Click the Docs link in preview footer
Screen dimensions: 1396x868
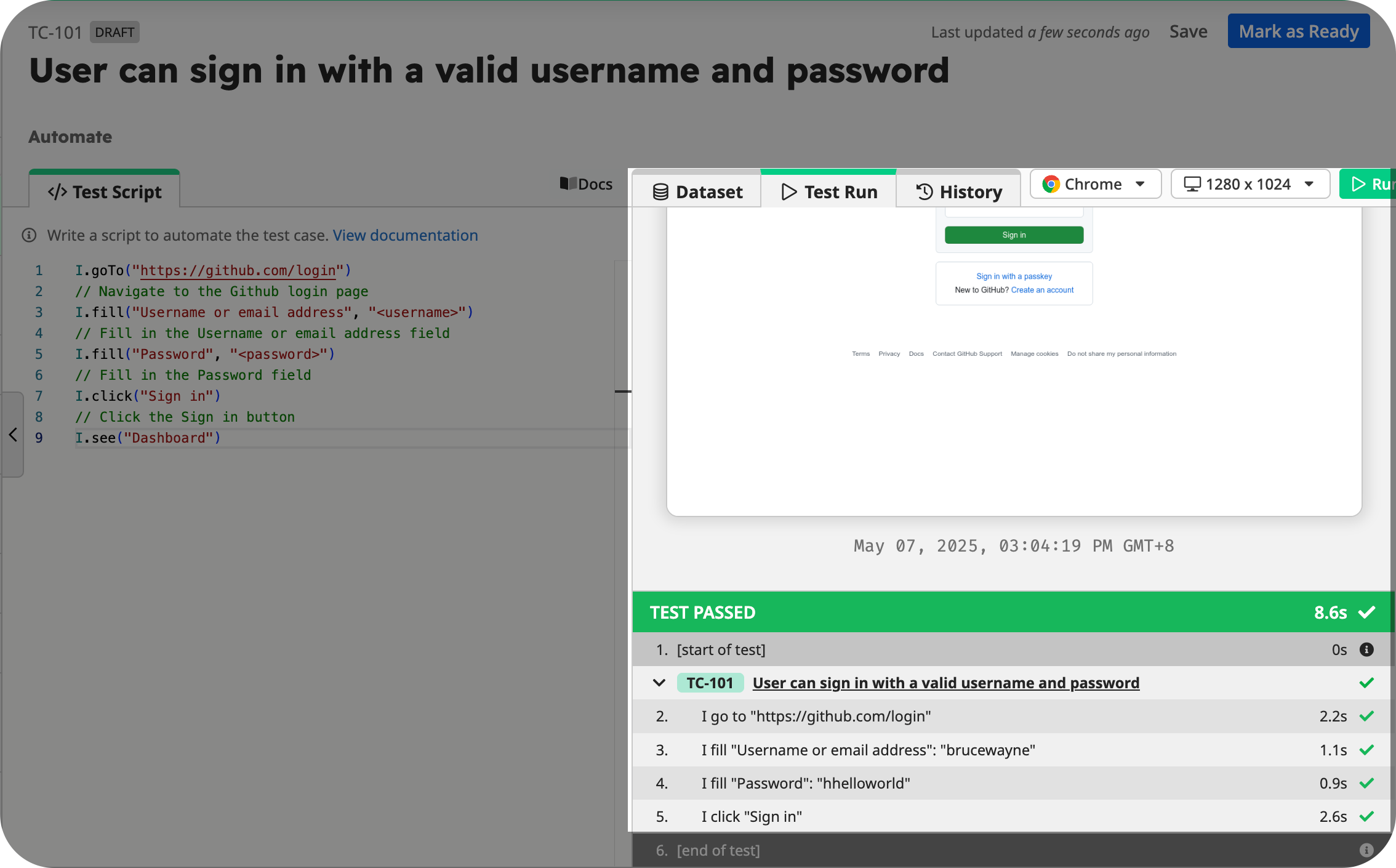(x=916, y=354)
